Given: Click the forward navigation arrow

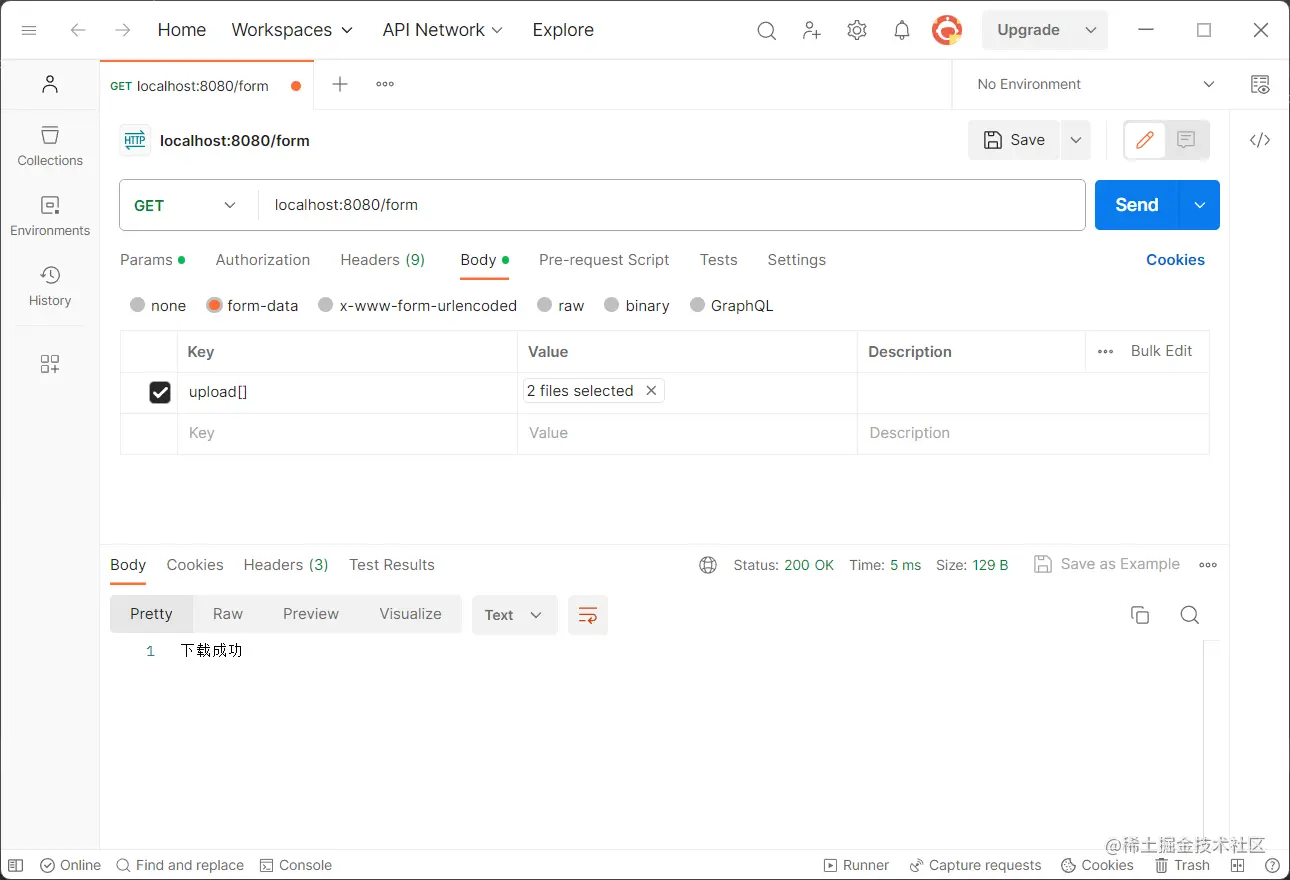Looking at the screenshot, I should tap(123, 30).
